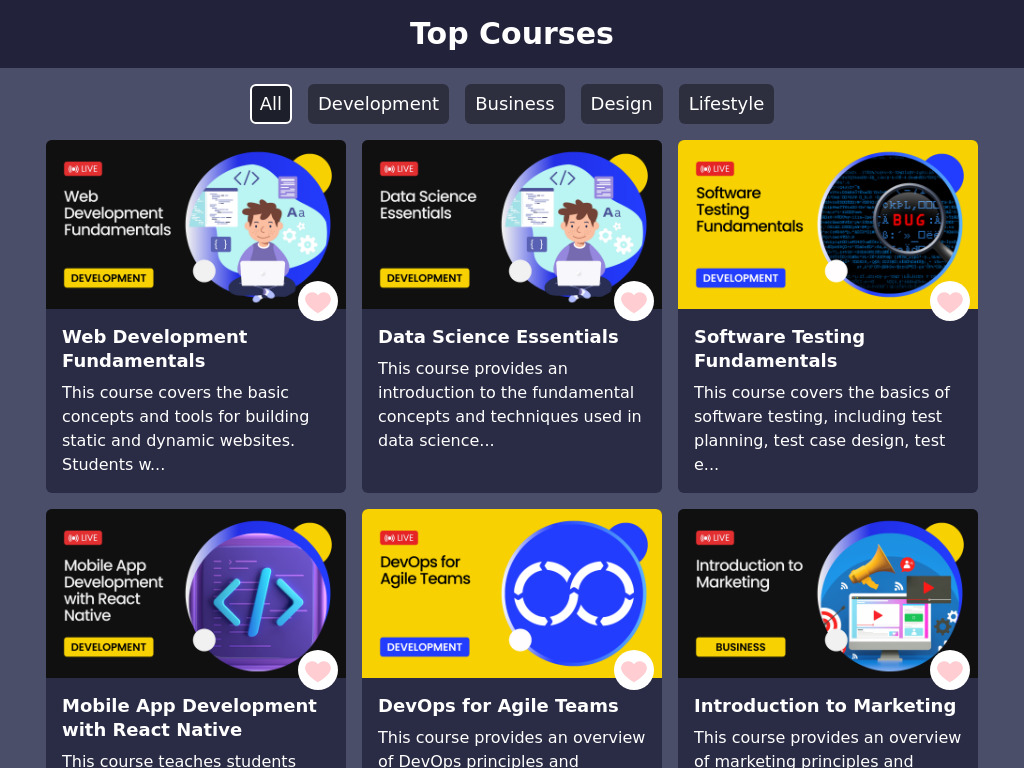Click the BUG magnifier image thumbnail
Screen dimensions: 1024x768
[x=890, y=224]
